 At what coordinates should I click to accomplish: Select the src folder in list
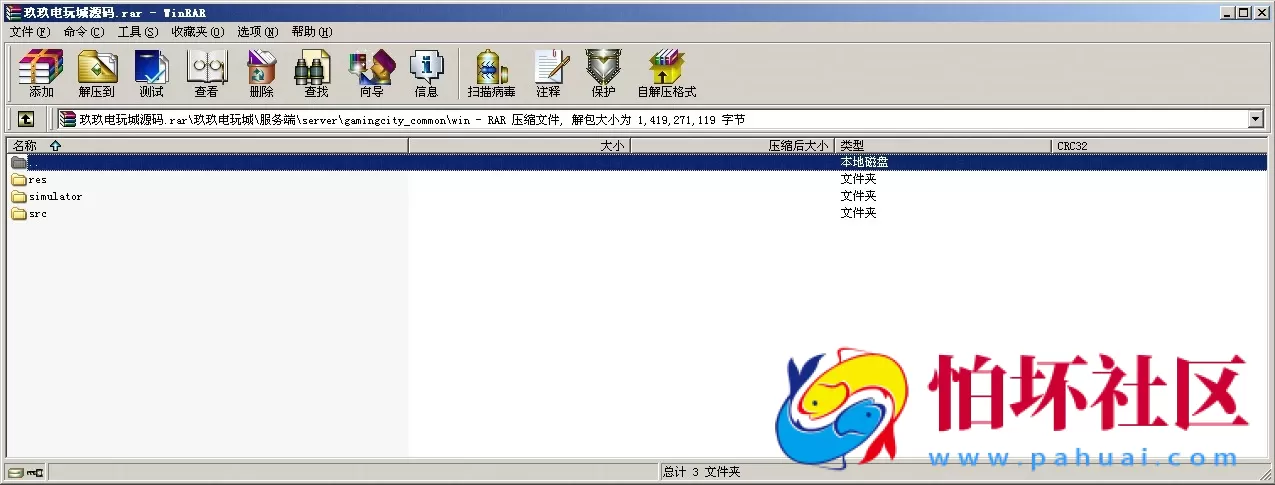pos(38,214)
